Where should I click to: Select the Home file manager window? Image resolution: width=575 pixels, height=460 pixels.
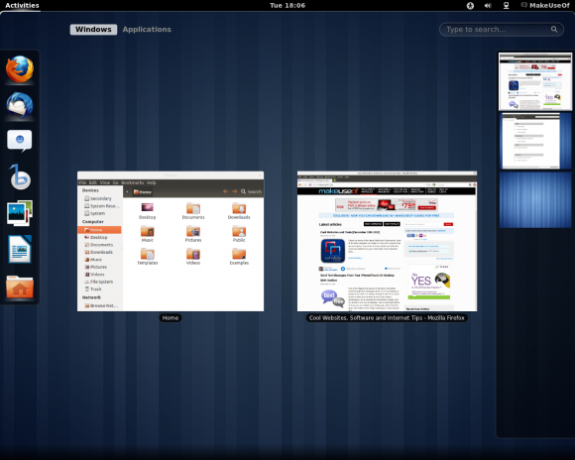point(171,241)
